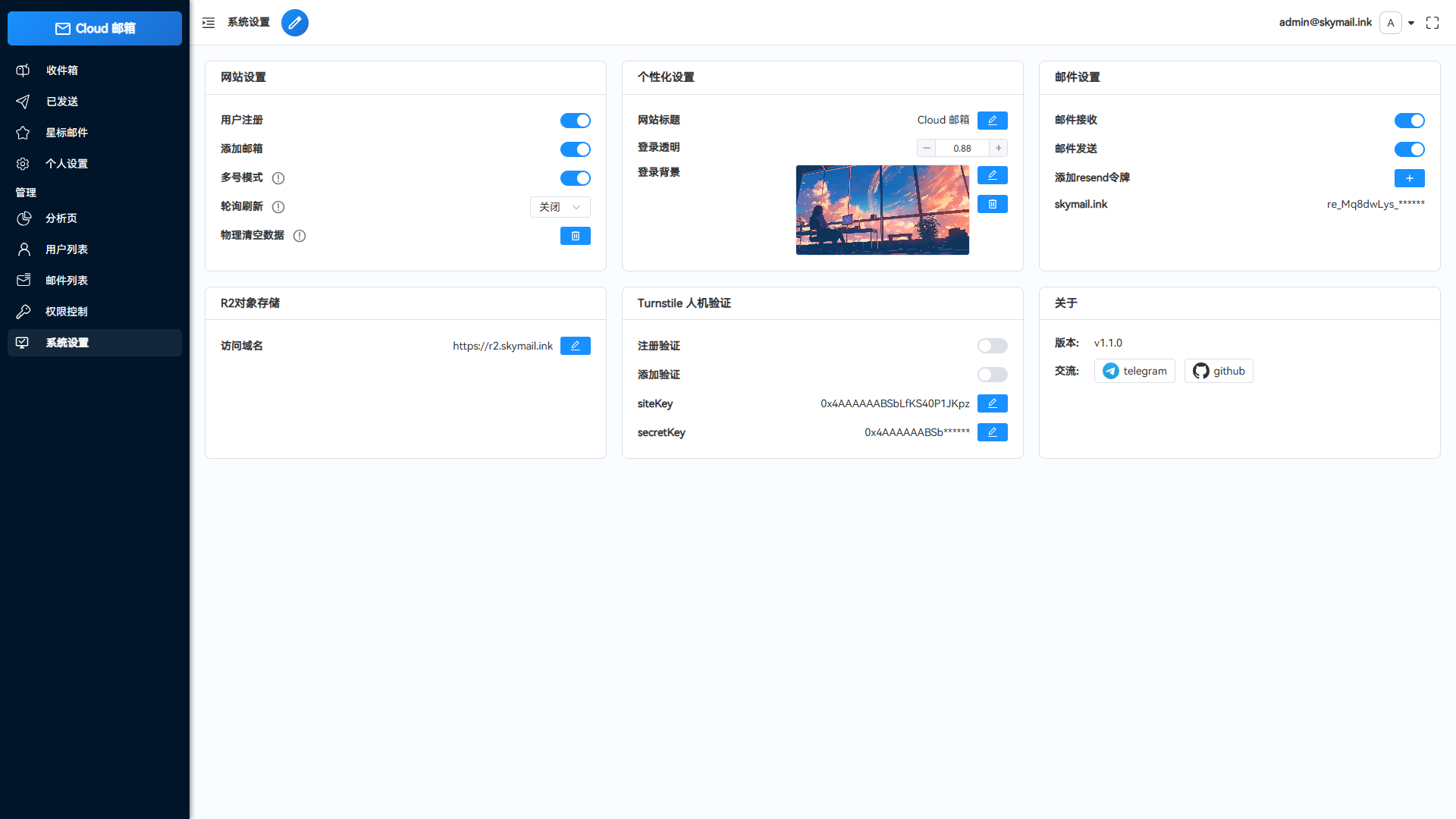Open the 分析页 analytics page
The width and height of the screenshot is (1456, 819).
[x=95, y=218]
